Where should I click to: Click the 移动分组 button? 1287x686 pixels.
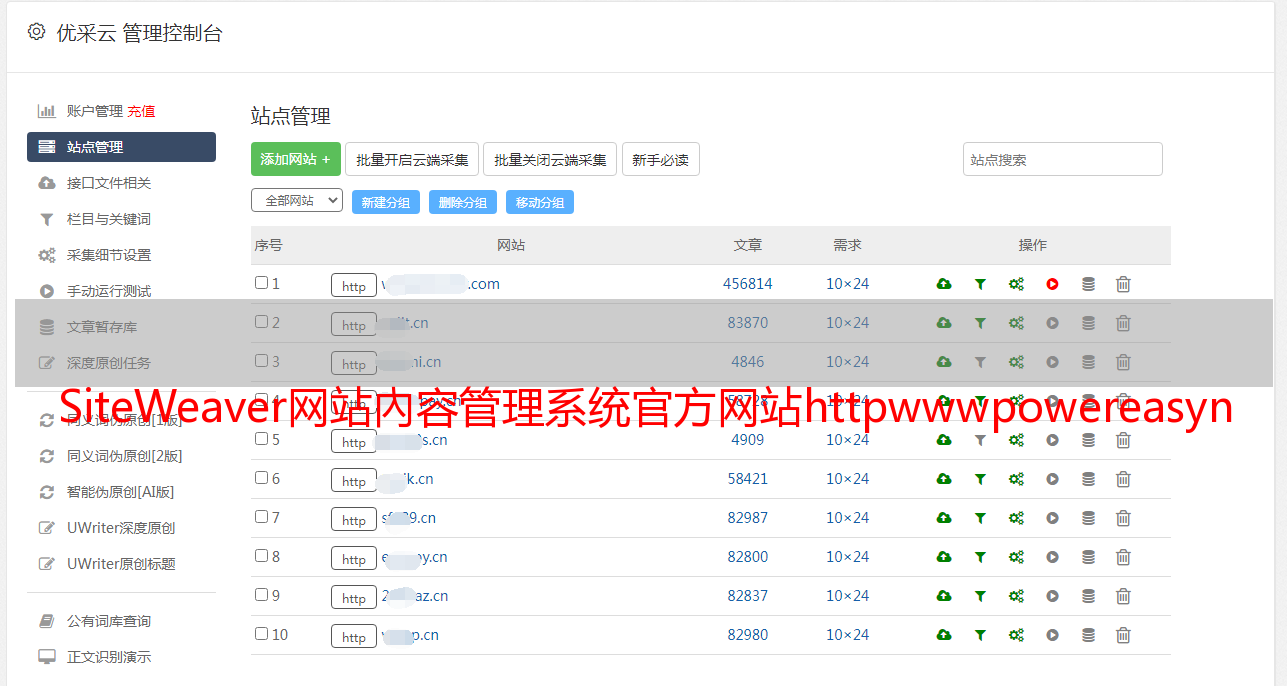click(540, 202)
